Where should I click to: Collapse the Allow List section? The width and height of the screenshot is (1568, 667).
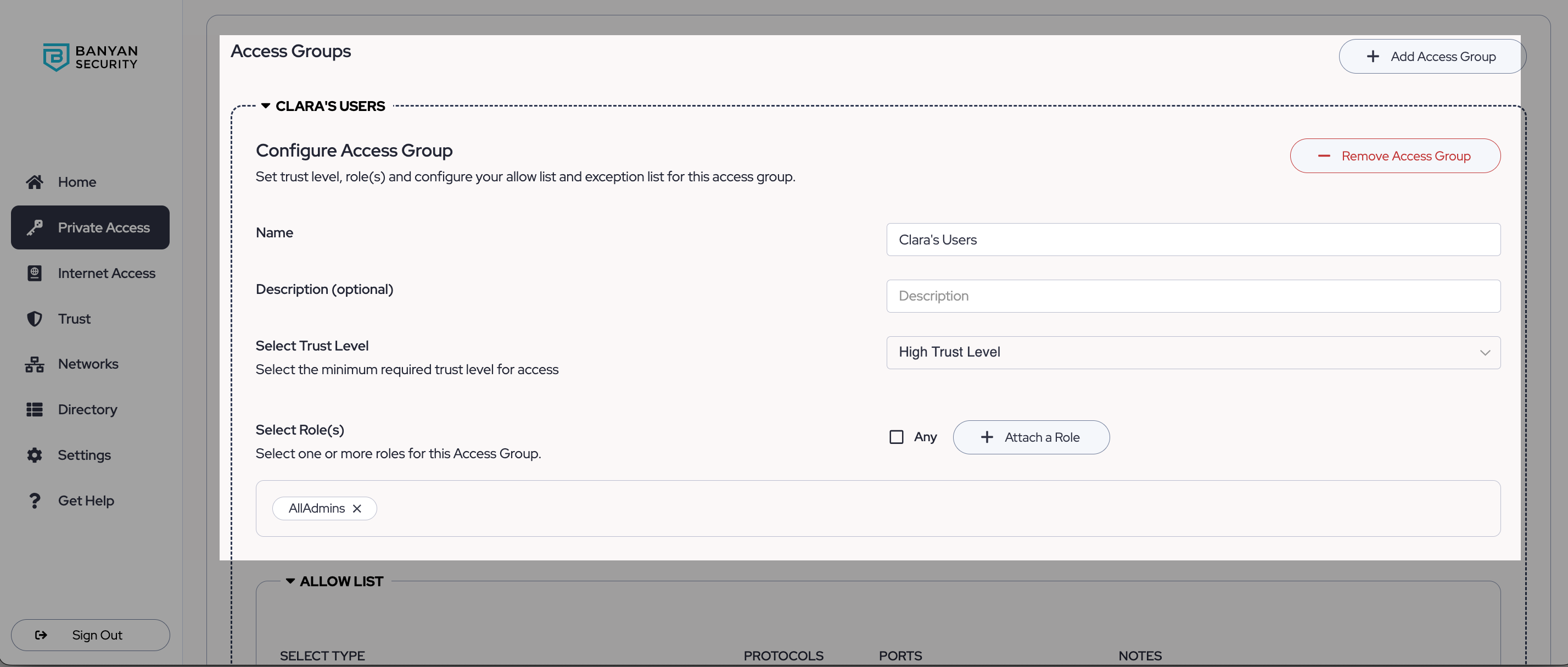pos(290,581)
